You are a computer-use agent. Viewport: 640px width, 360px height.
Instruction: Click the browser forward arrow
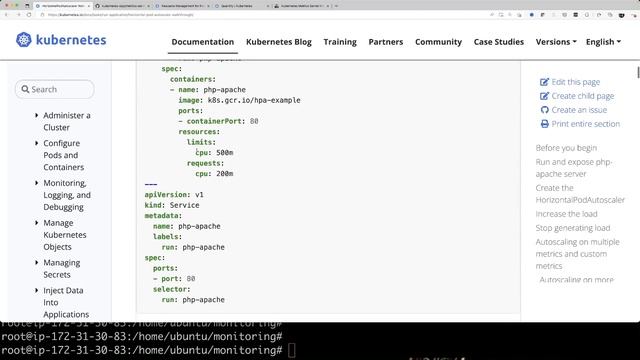pos(18,15)
